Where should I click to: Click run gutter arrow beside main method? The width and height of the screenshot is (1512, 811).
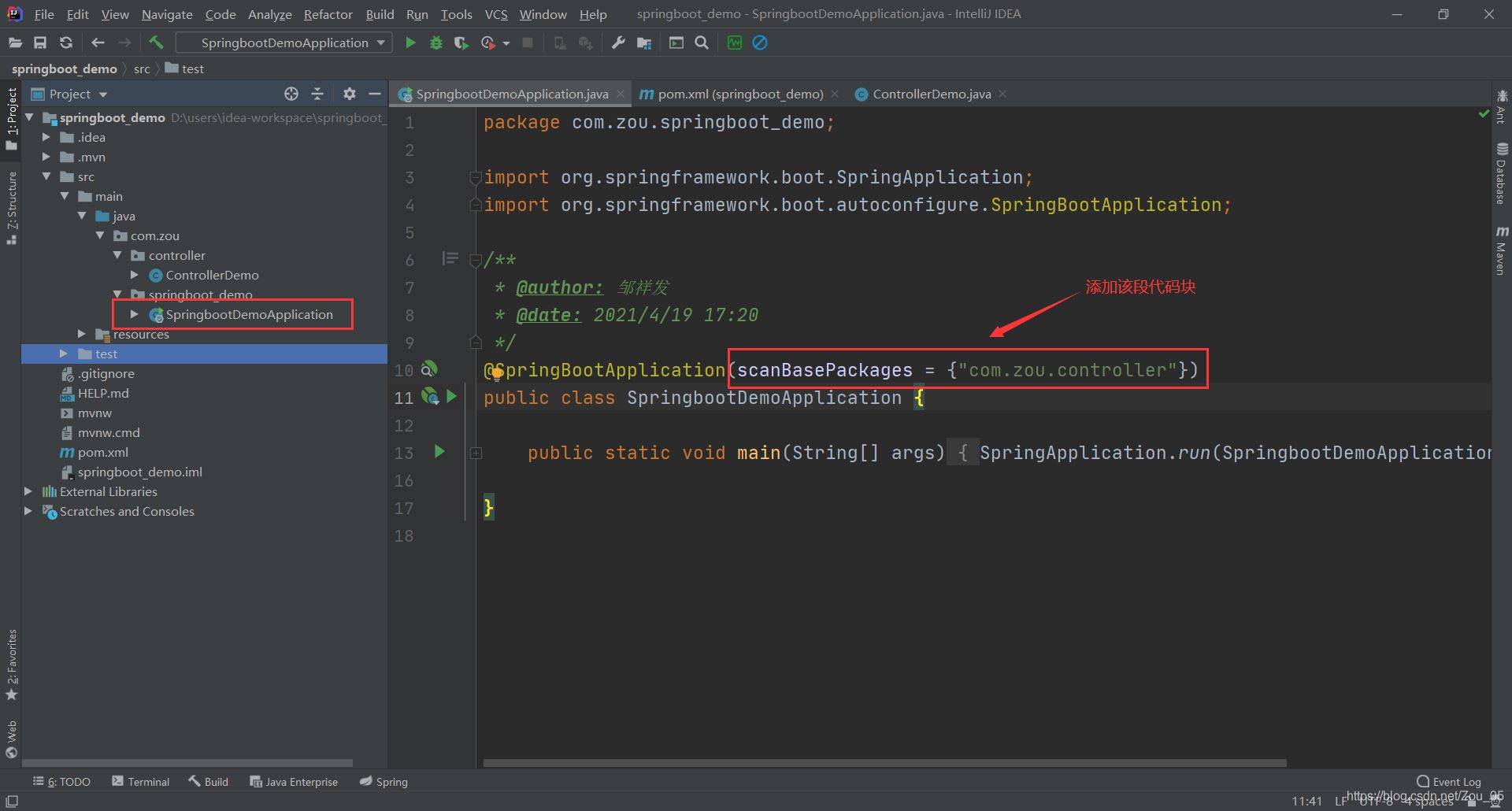coord(439,452)
